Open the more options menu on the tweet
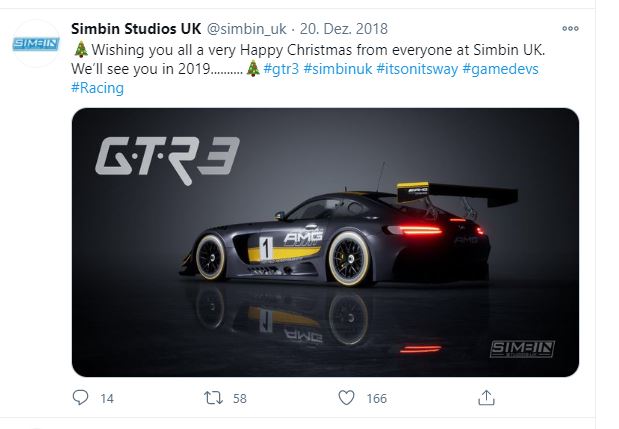Viewport: 619px width, 429px height. [x=570, y=28]
